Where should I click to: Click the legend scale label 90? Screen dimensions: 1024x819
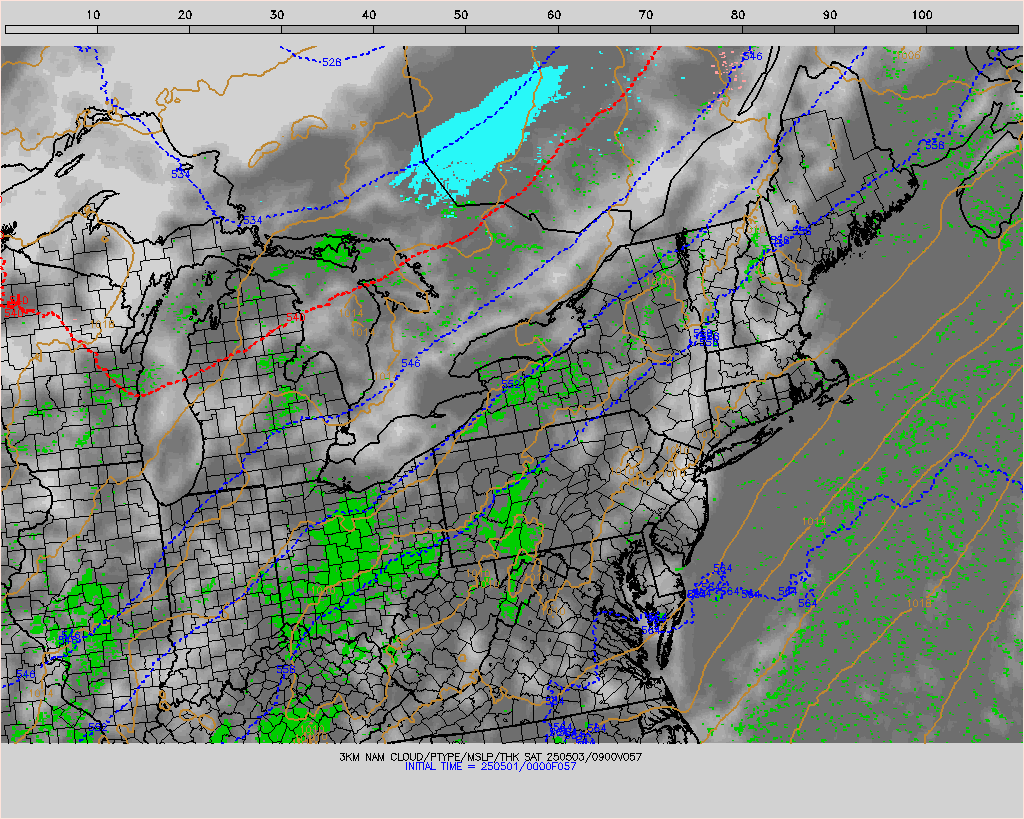tap(830, 14)
